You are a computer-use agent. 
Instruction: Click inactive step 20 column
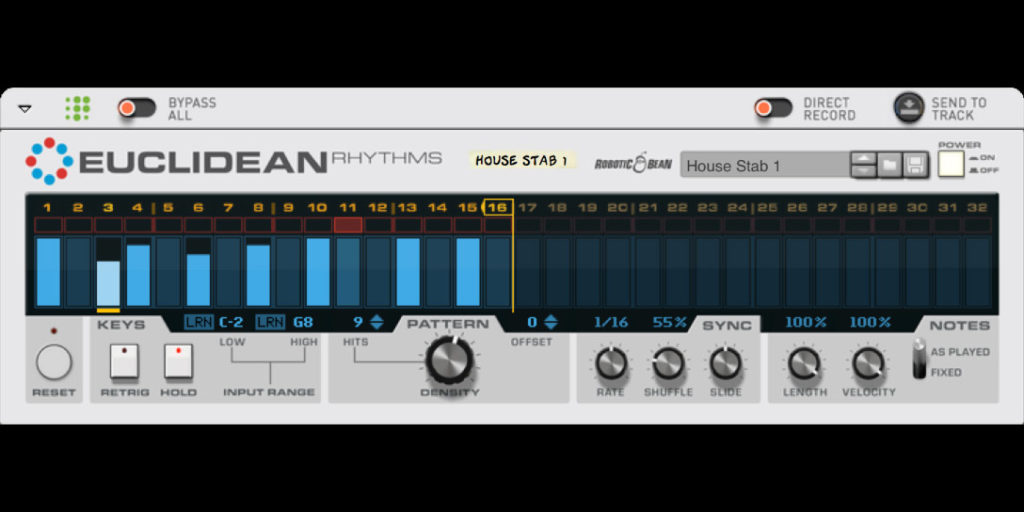pos(618,272)
